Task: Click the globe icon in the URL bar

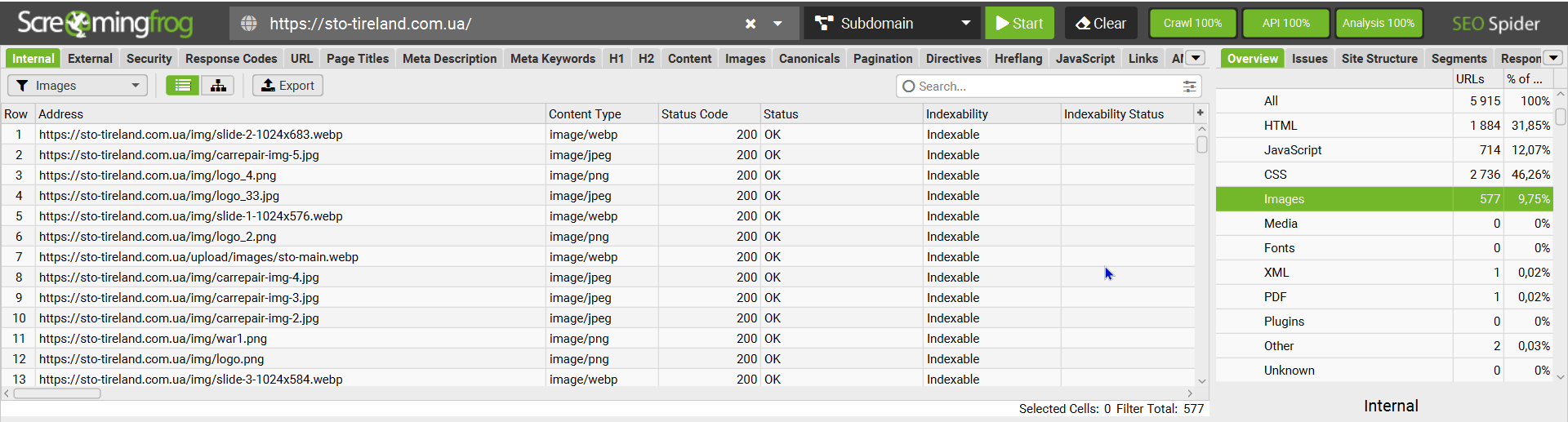Action: pos(249,24)
